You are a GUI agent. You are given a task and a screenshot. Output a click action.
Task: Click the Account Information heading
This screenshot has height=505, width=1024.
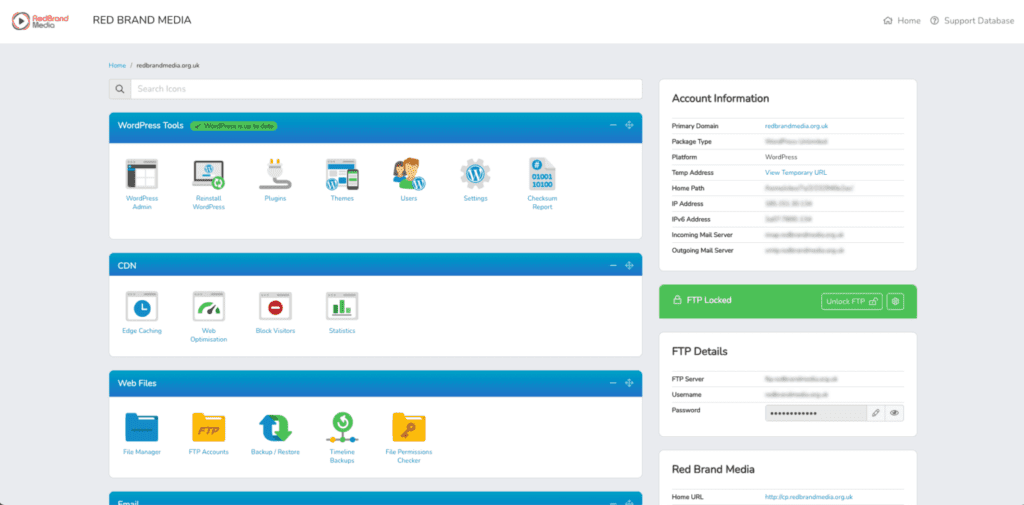pyautogui.click(x=720, y=99)
